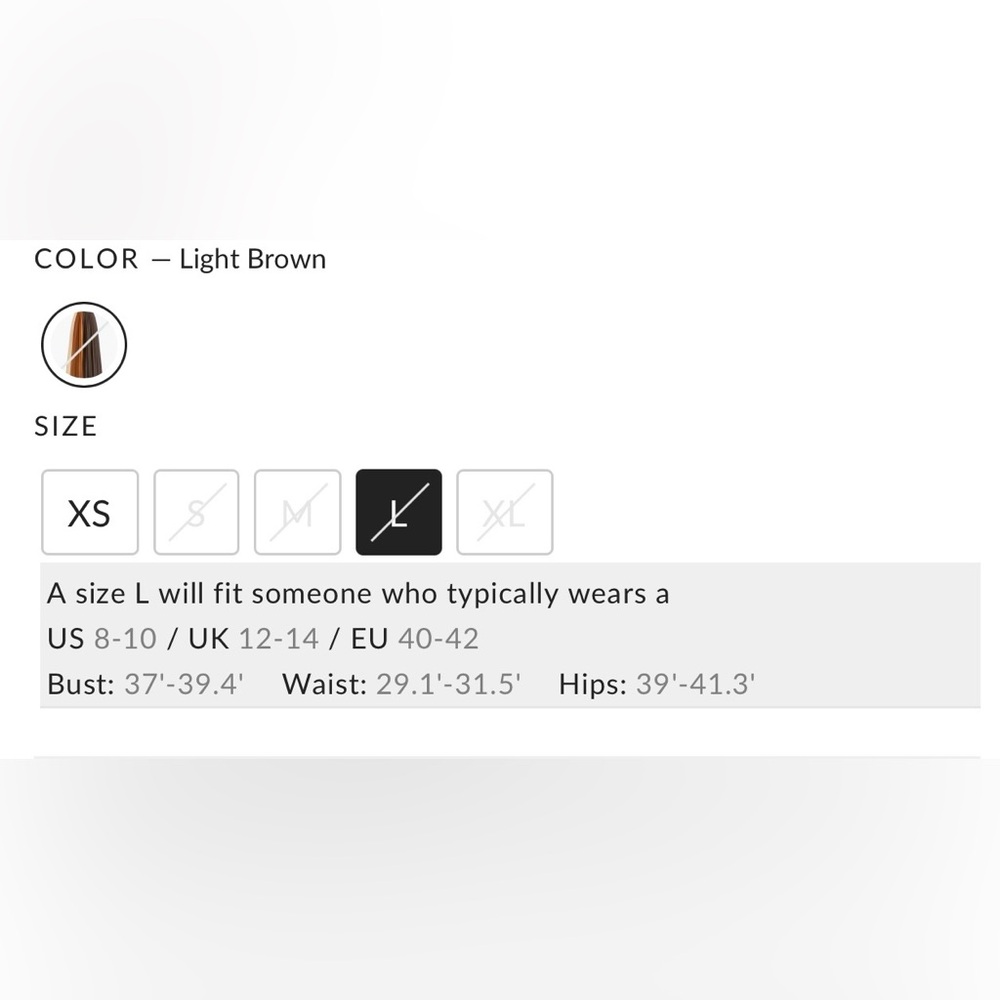Click the hips measurement 39'-41.3'
The width and height of the screenshot is (1000, 1000).
point(695,684)
